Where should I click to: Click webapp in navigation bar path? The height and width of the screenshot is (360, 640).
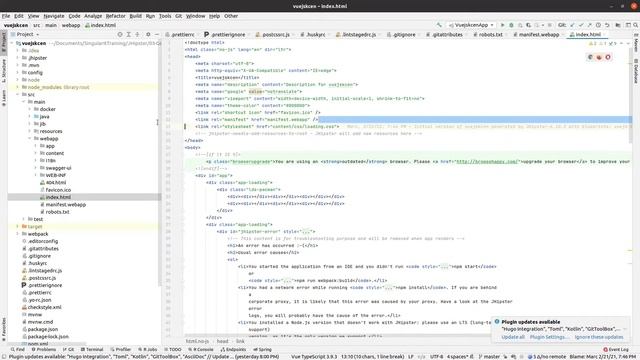tap(71, 25)
